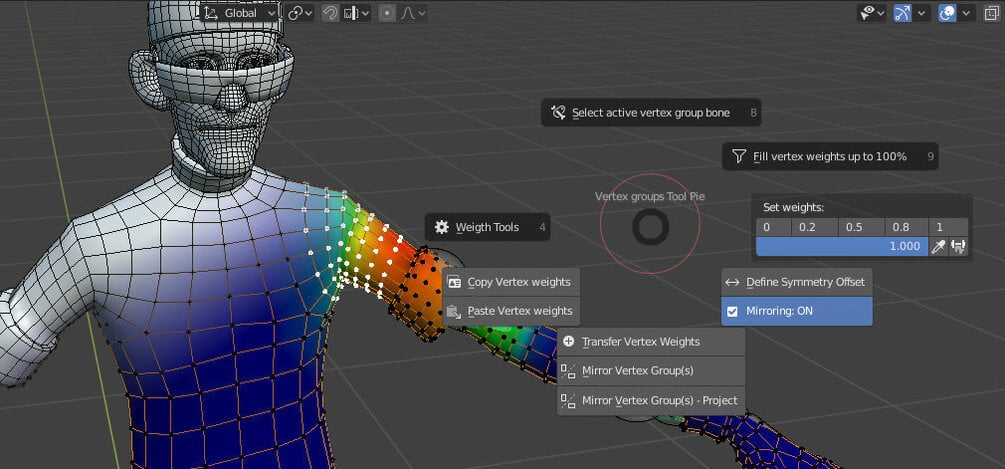
Task: Click the copy icon beside Copy Vertex weights
Action: 454,282
